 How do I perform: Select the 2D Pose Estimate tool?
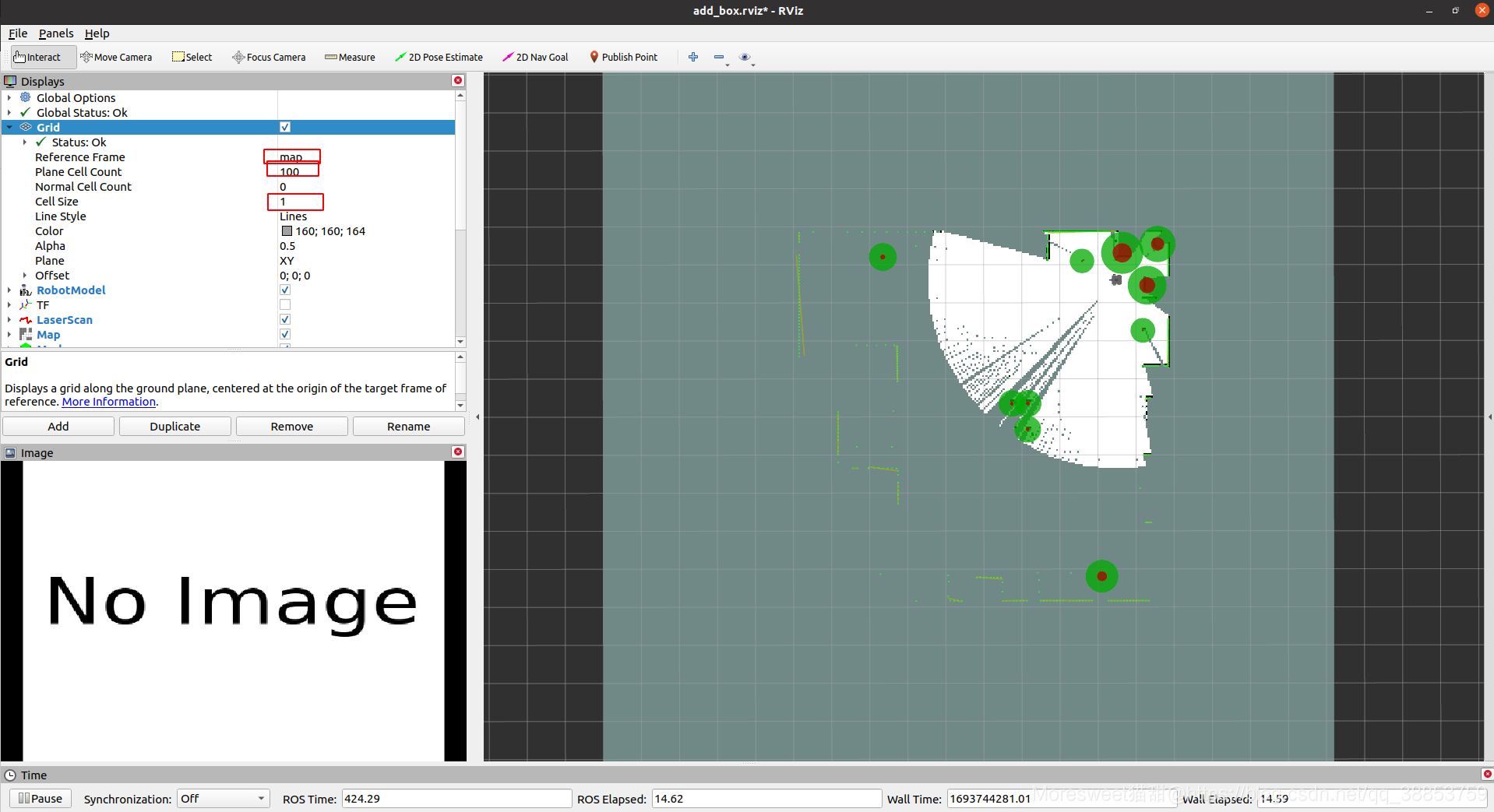coord(439,57)
